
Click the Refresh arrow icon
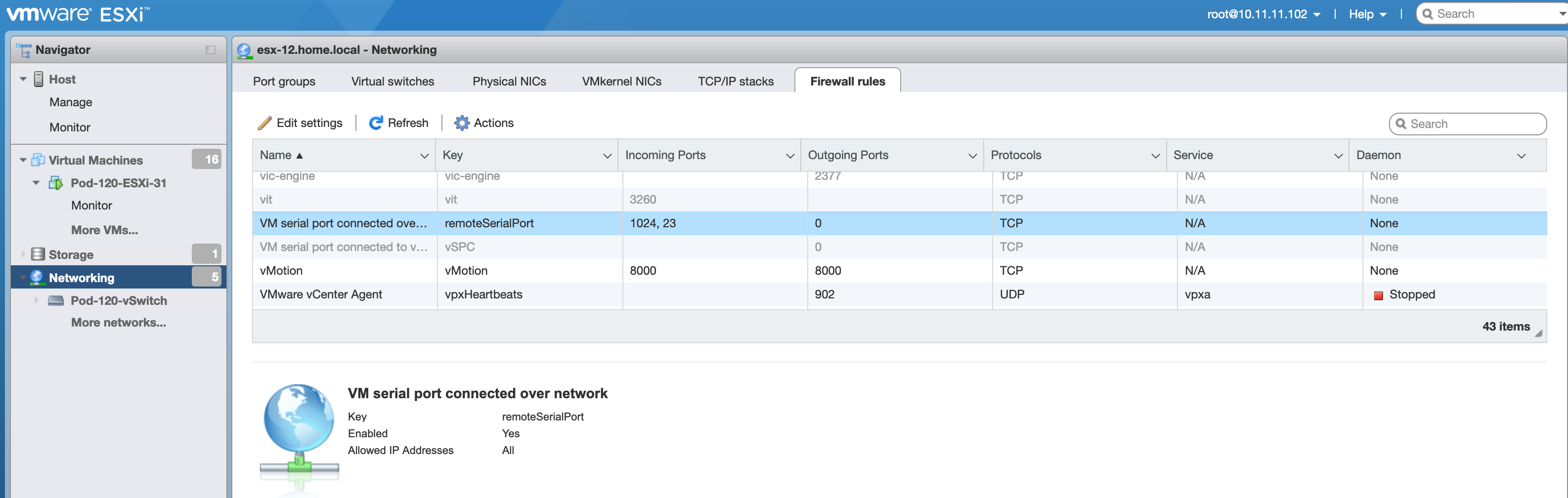[376, 124]
